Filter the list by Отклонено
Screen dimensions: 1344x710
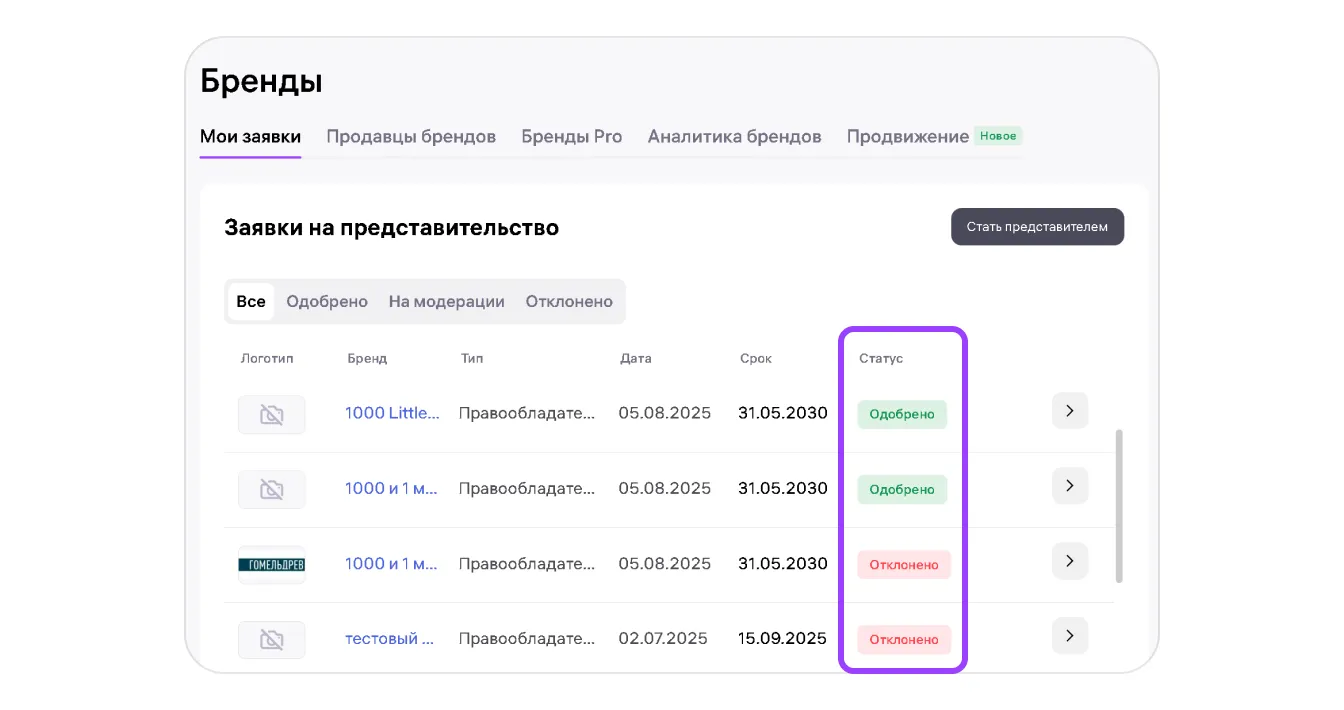tap(569, 301)
